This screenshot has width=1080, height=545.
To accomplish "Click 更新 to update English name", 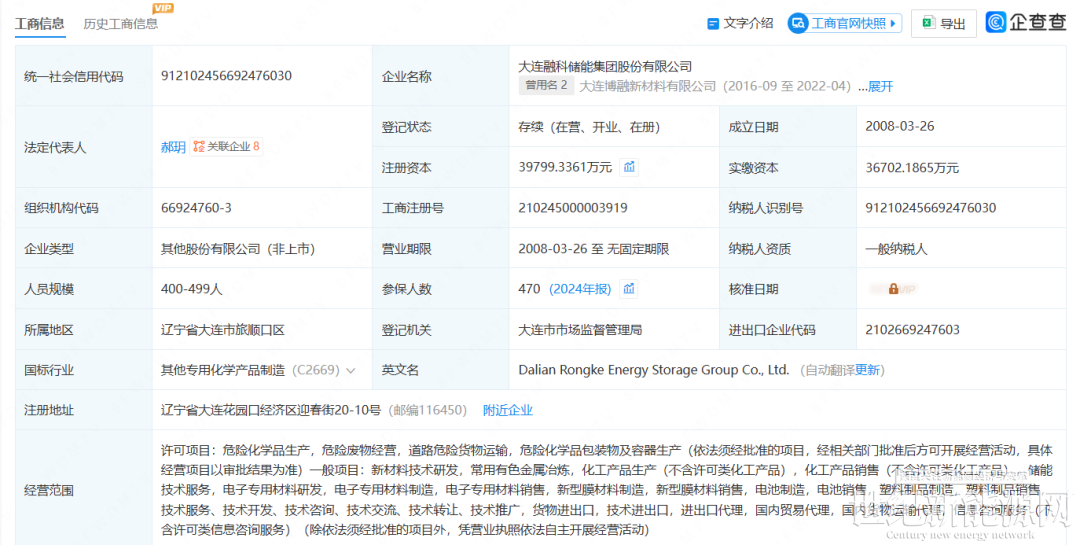I will point(868,370).
